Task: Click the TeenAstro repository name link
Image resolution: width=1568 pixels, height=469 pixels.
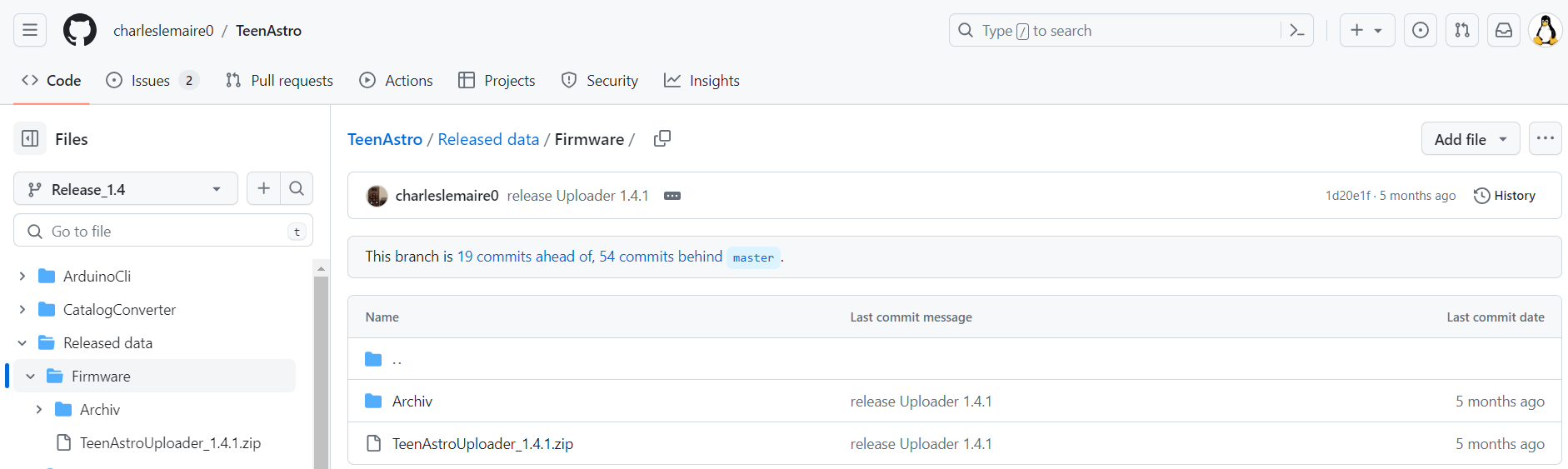Action: (268, 31)
